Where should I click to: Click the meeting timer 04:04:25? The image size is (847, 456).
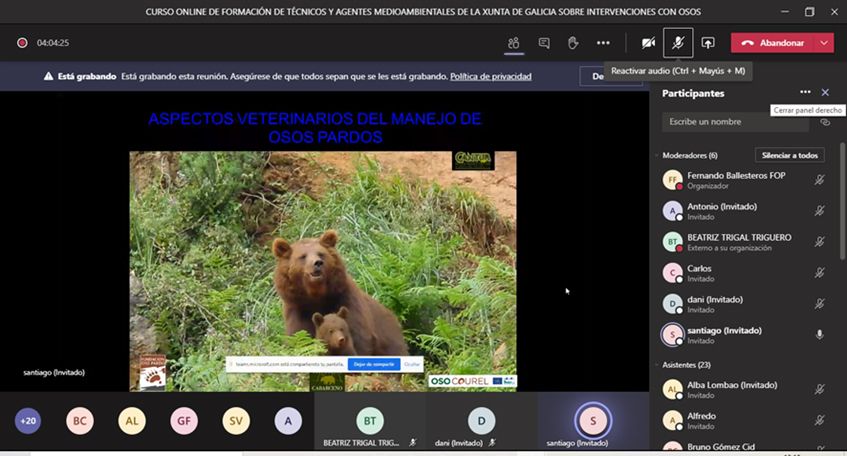point(53,43)
